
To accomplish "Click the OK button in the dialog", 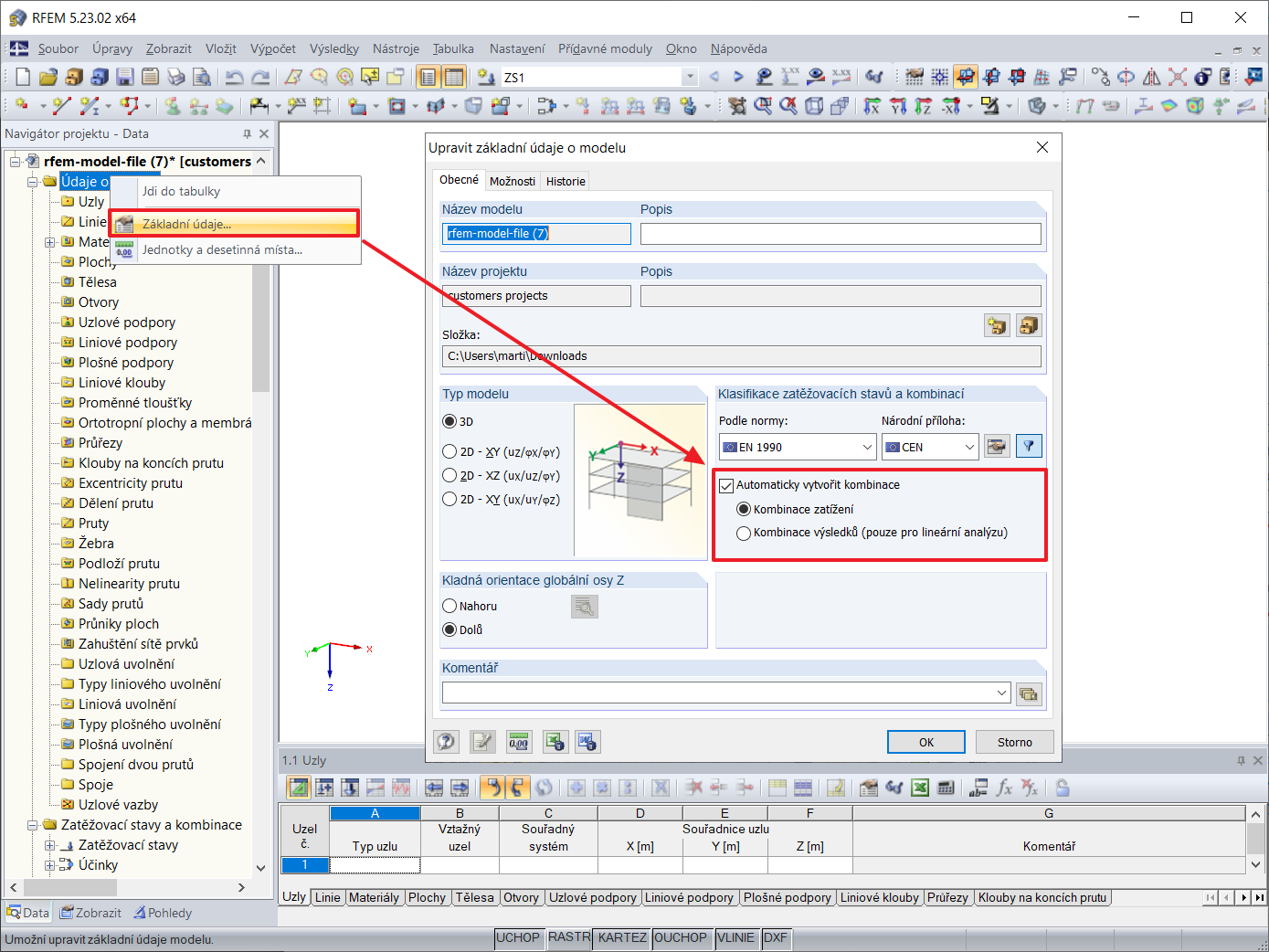I will (925, 742).
